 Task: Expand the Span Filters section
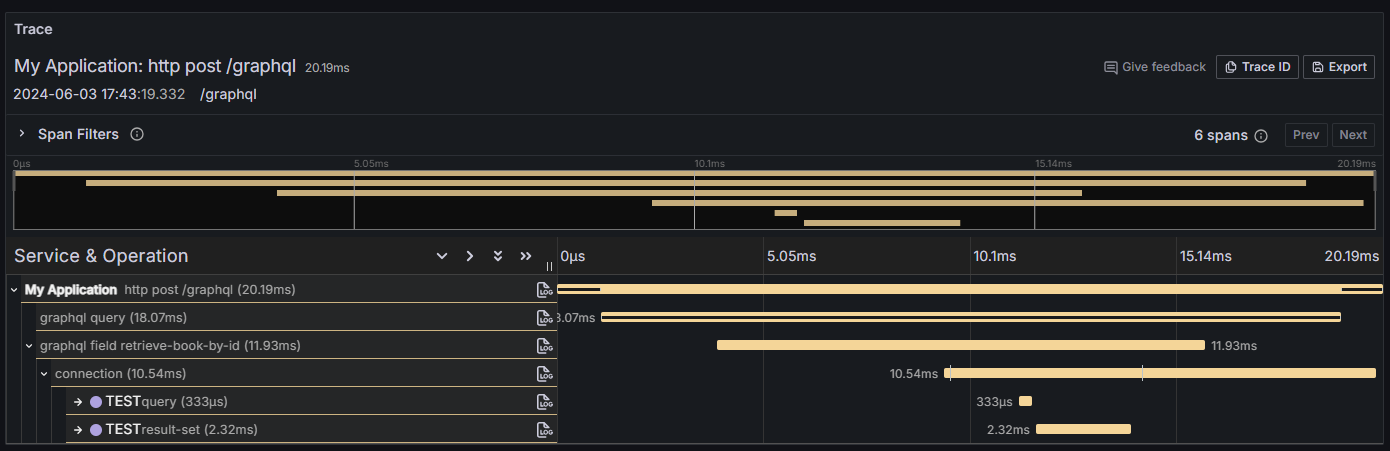click(x=21, y=134)
